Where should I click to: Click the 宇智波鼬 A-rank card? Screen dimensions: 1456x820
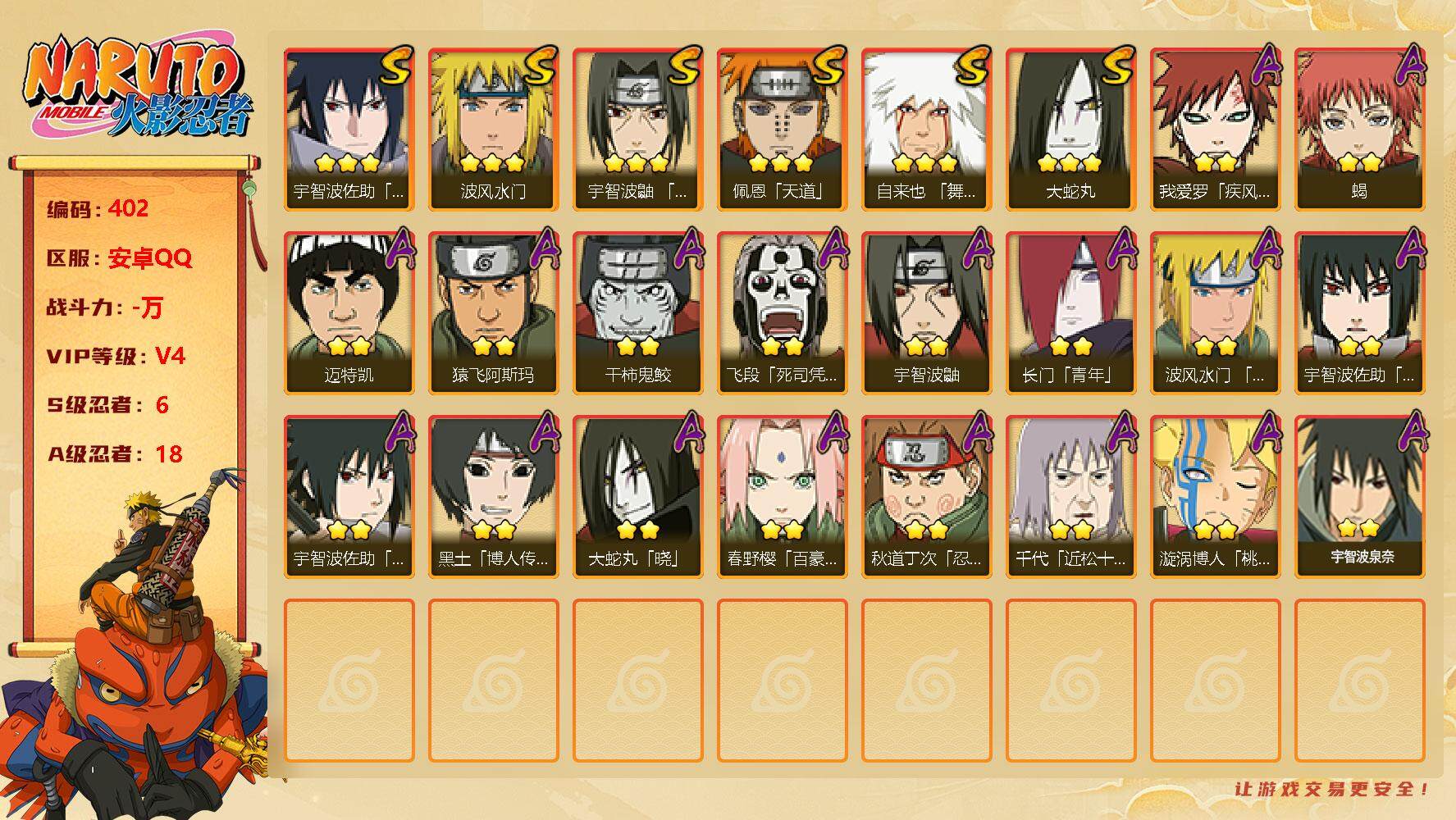(926, 312)
